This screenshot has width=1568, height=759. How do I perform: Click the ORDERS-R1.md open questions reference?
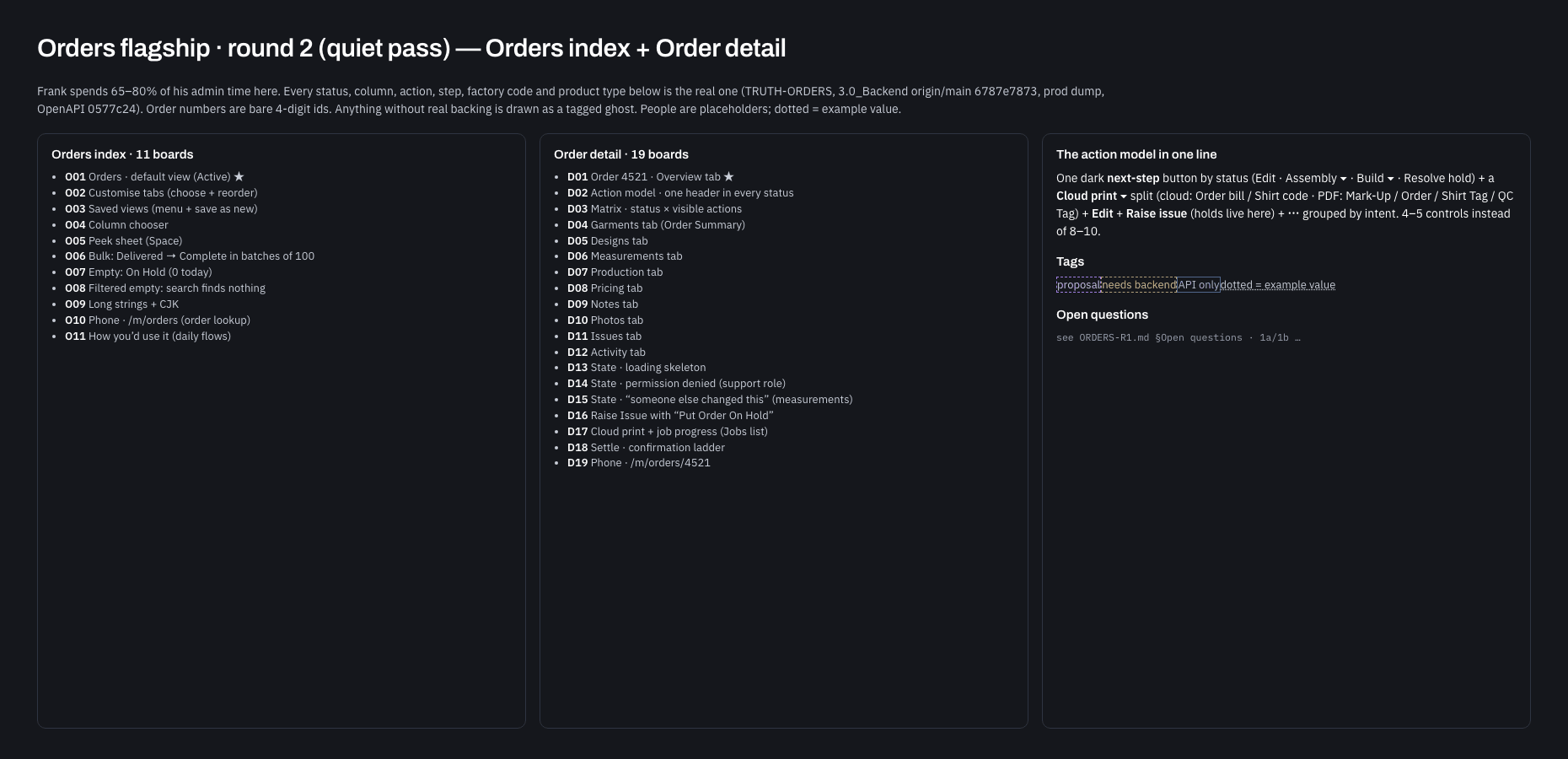(1179, 338)
